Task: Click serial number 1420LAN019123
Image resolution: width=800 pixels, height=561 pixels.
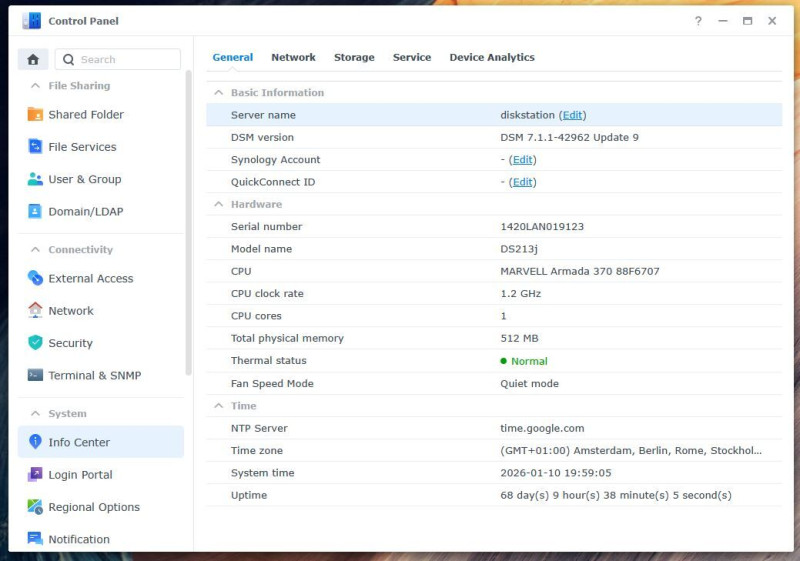Action: click(x=542, y=226)
